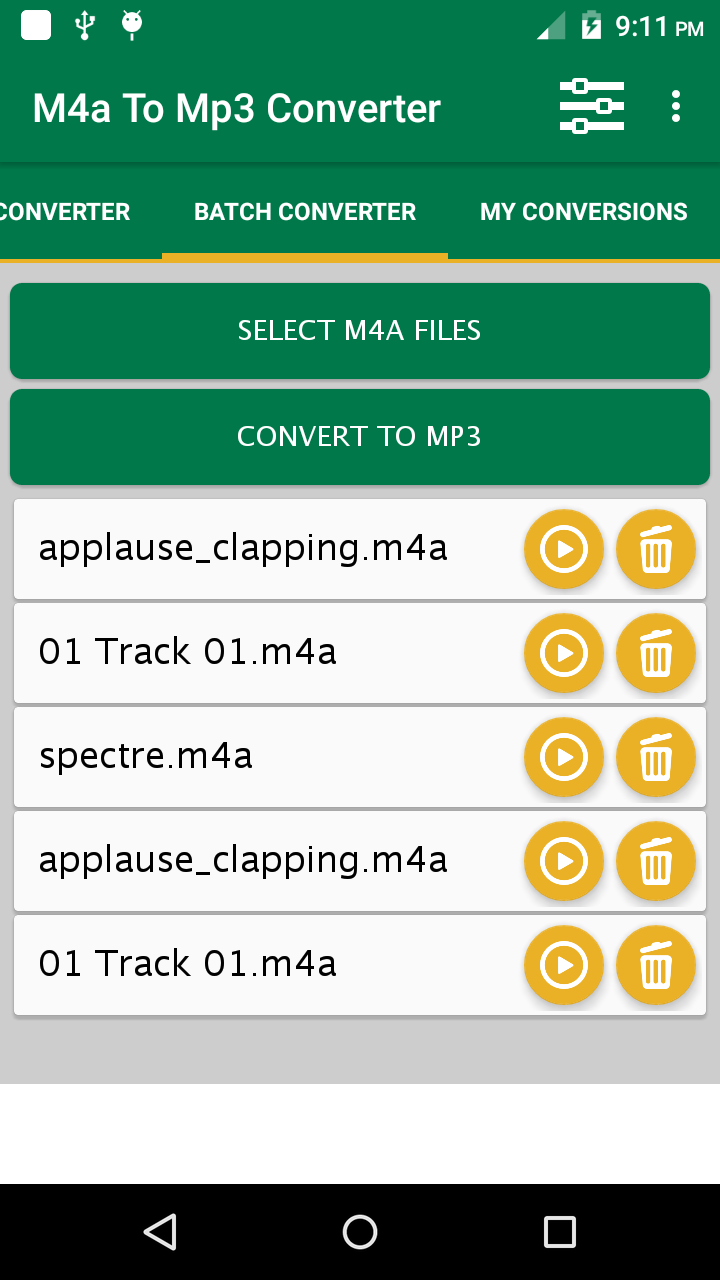The height and width of the screenshot is (1280, 720).
Task: Switch to the My Conversions tab
Action: click(x=583, y=212)
